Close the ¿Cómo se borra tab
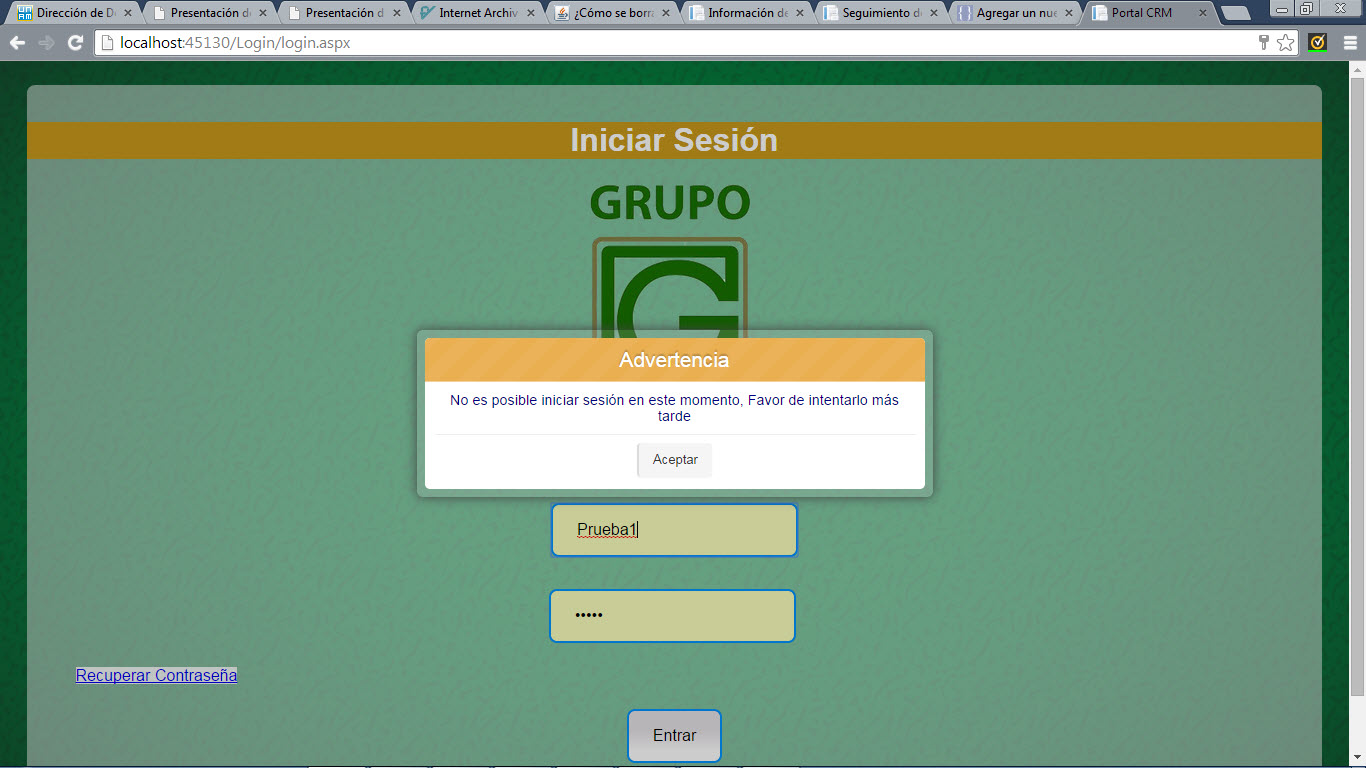 tap(666, 14)
